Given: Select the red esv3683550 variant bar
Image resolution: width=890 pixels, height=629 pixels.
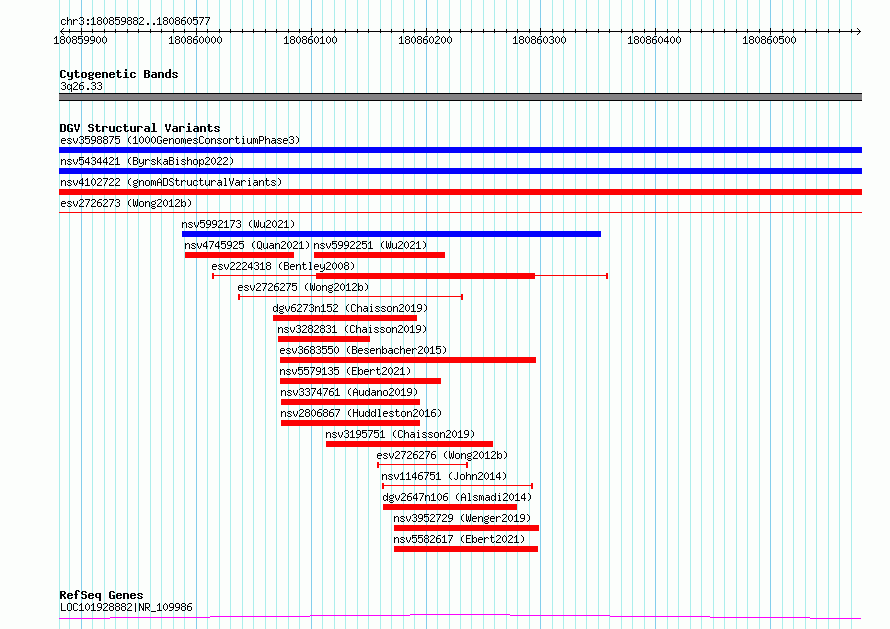Looking at the screenshot, I should tap(408, 360).
